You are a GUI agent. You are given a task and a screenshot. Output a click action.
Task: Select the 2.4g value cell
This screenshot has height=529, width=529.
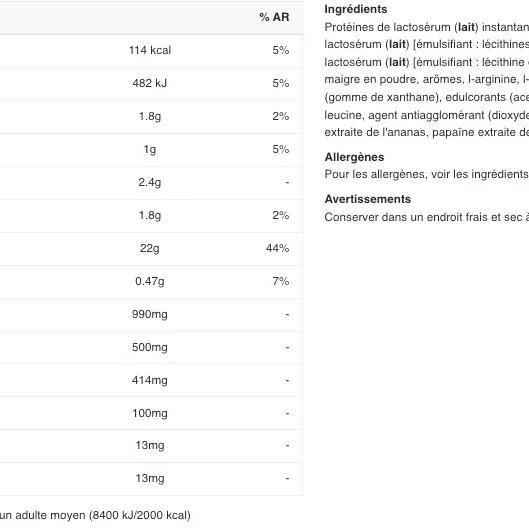150,182
